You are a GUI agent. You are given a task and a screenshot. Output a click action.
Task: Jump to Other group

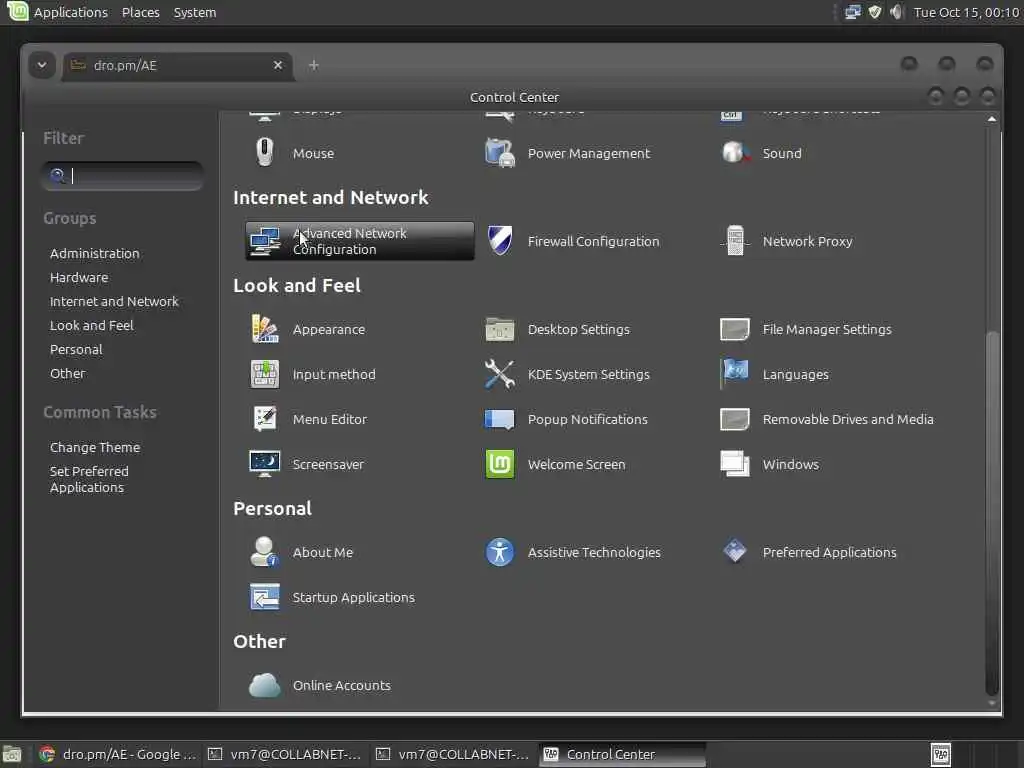tap(67, 374)
